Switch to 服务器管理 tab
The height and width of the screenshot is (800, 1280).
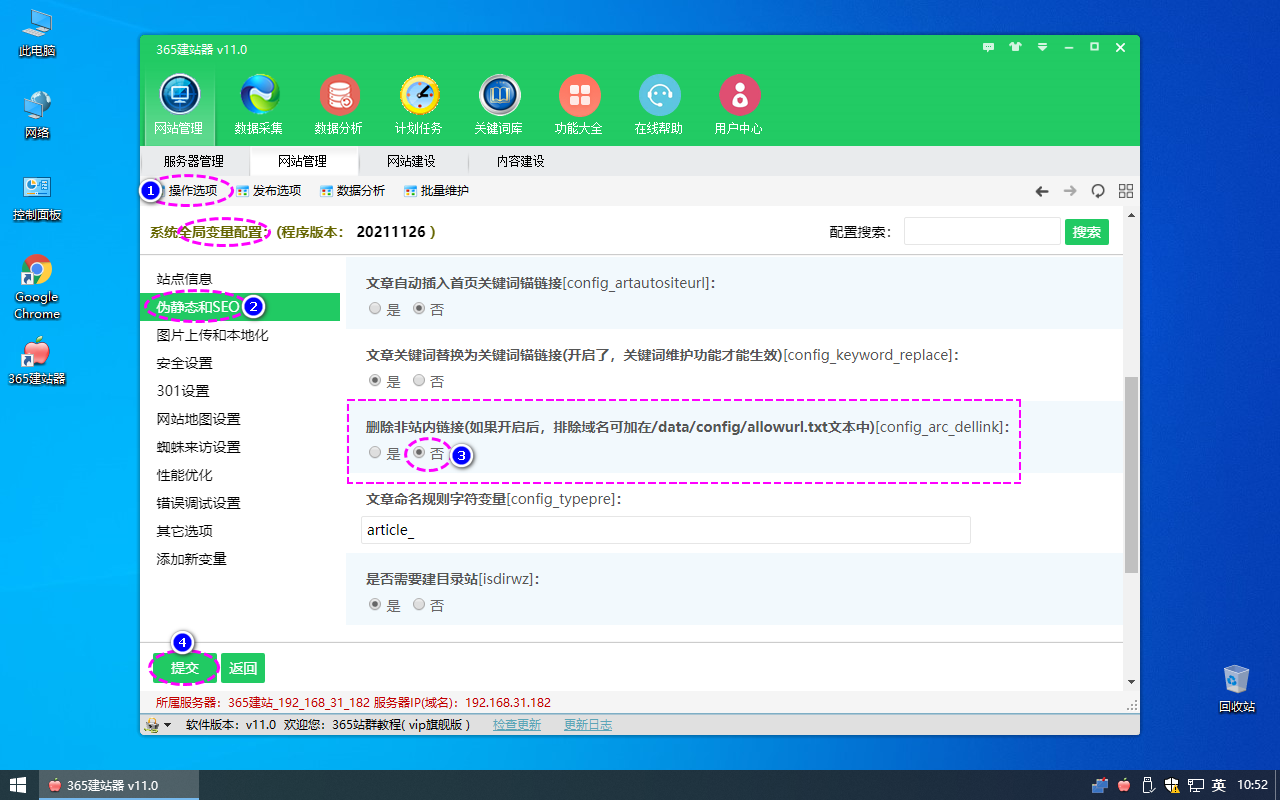tap(194, 161)
